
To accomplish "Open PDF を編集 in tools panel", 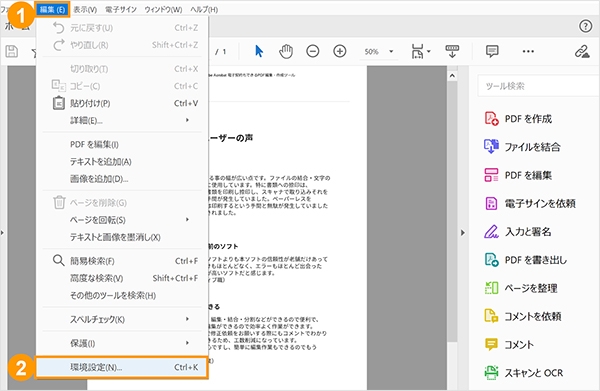I will (x=518, y=175).
